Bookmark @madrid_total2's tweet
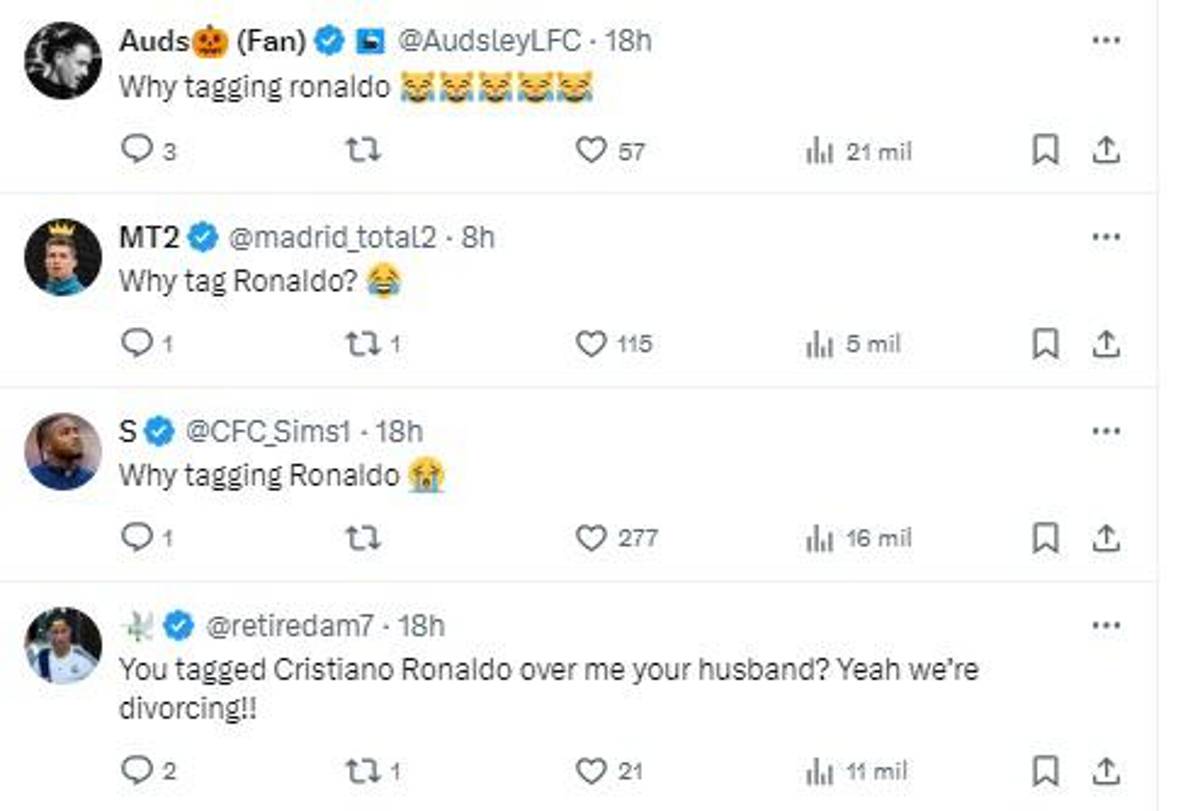The width and height of the screenshot is (1200, 811). 1045,342
